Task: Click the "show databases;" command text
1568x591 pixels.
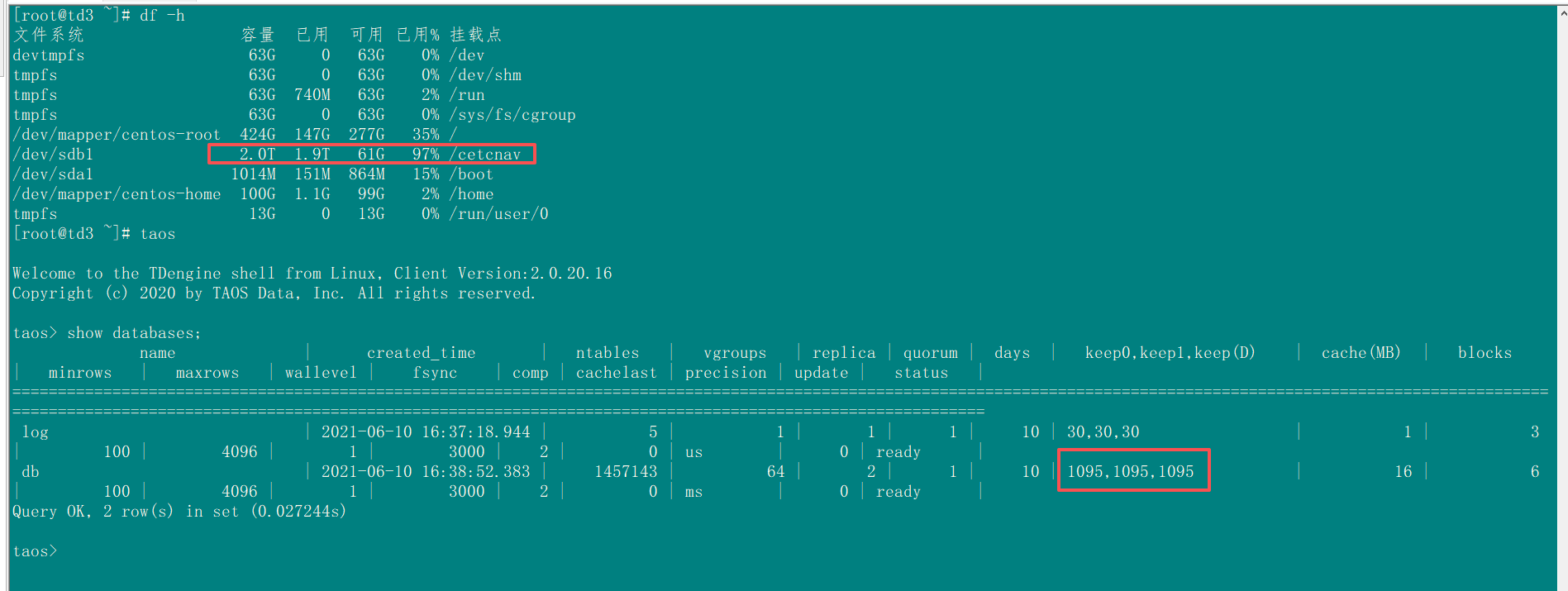Action: point(134,333)
